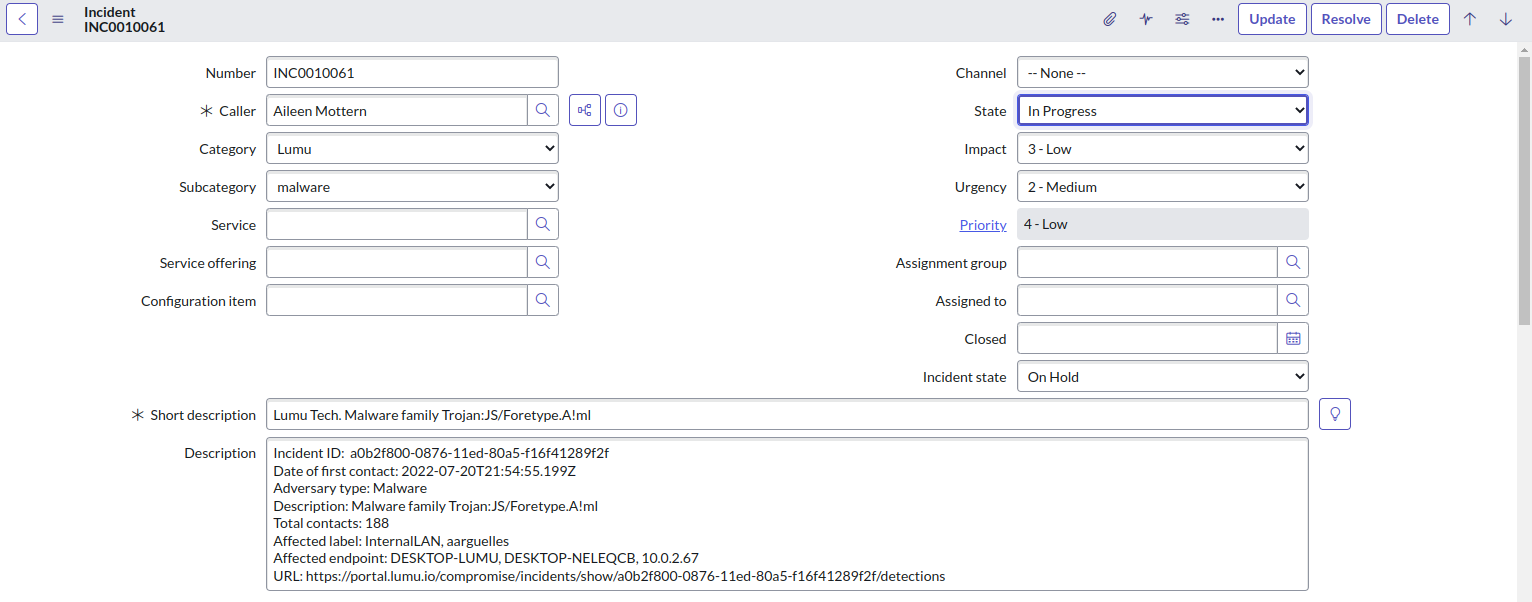The height and width of the screenshot is (602, 1532).
Task: Expand the State dropdown
Action: point(1162,110)
